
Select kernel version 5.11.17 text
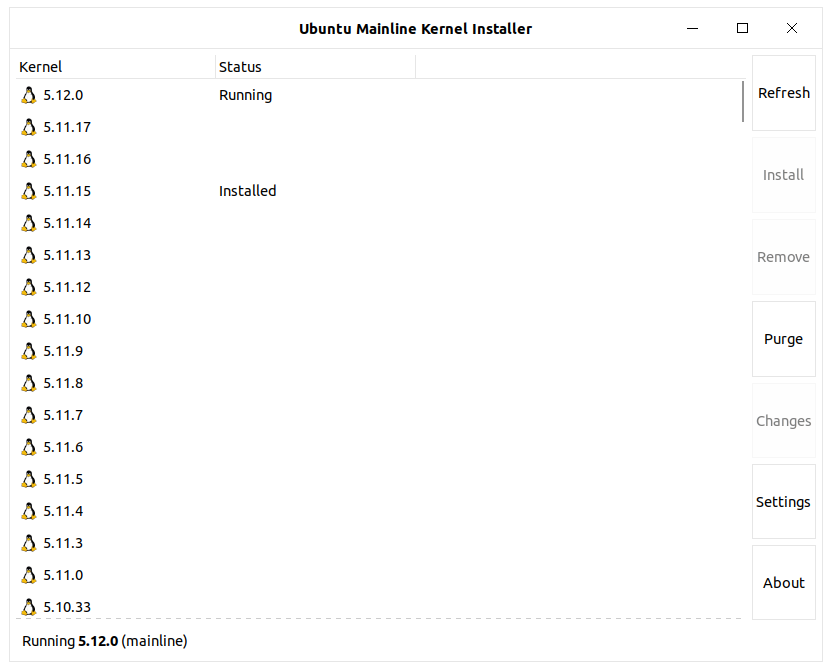click(x=67, y=127)
